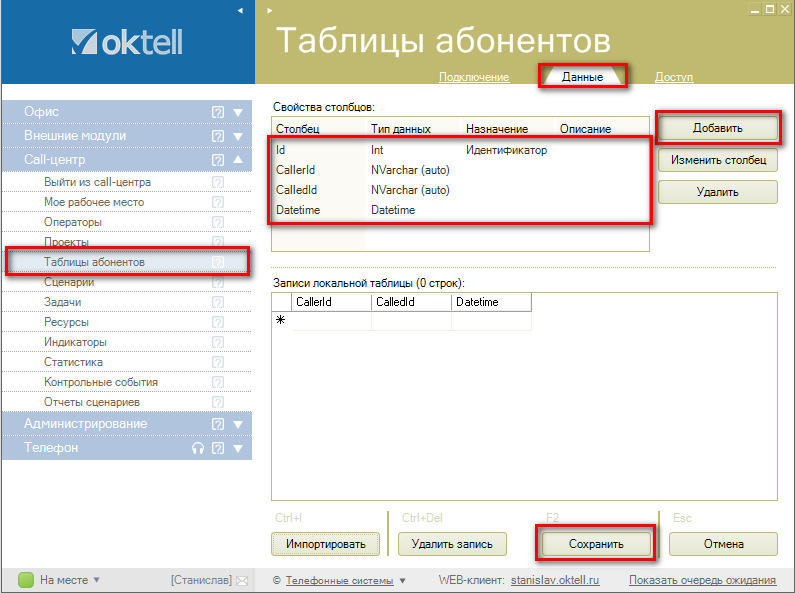Switch to the Доступ tab
This screenshot has width=795, height=593.
[673, 77]
